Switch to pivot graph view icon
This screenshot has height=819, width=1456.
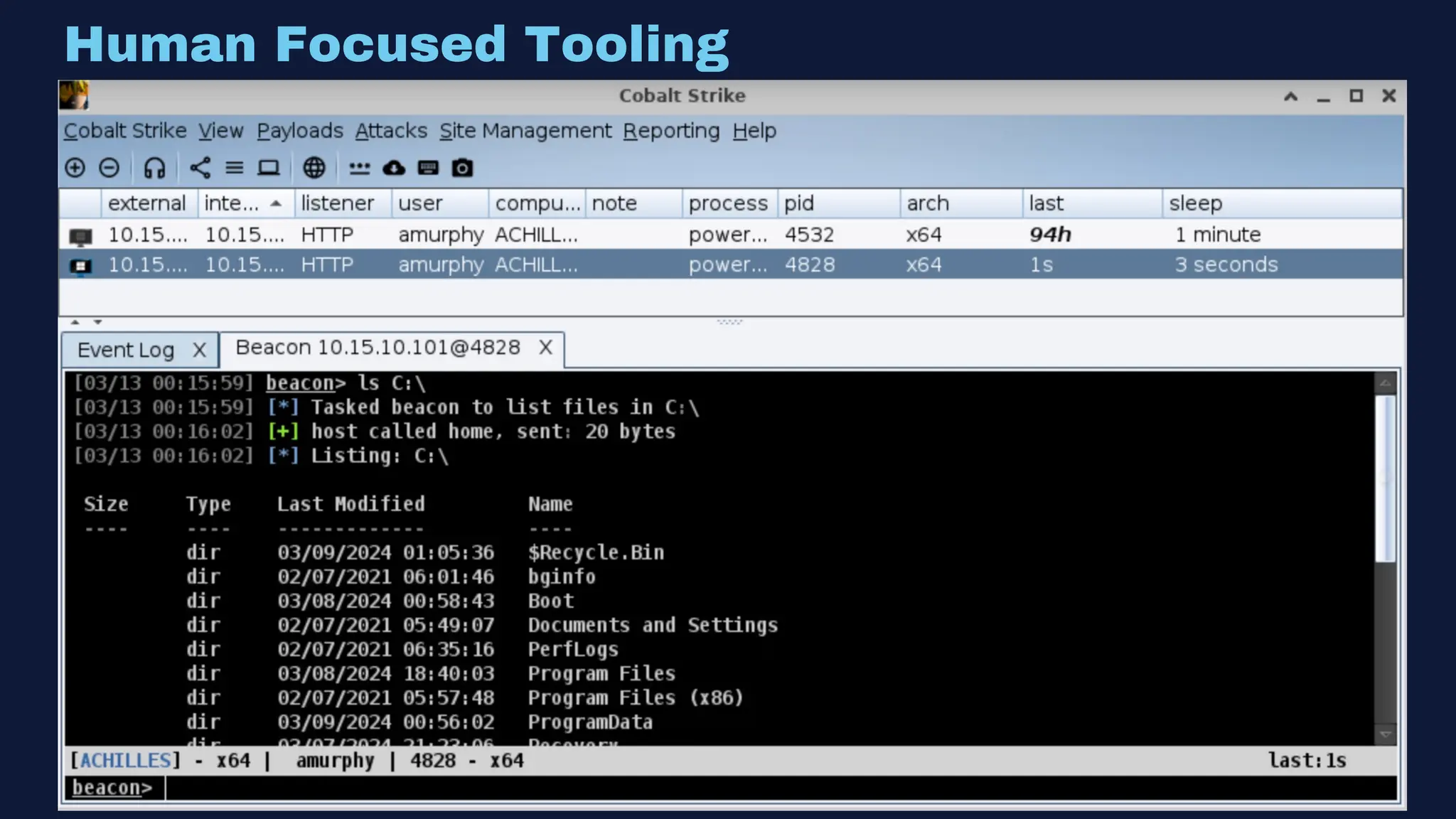click(x=200, y=168)
